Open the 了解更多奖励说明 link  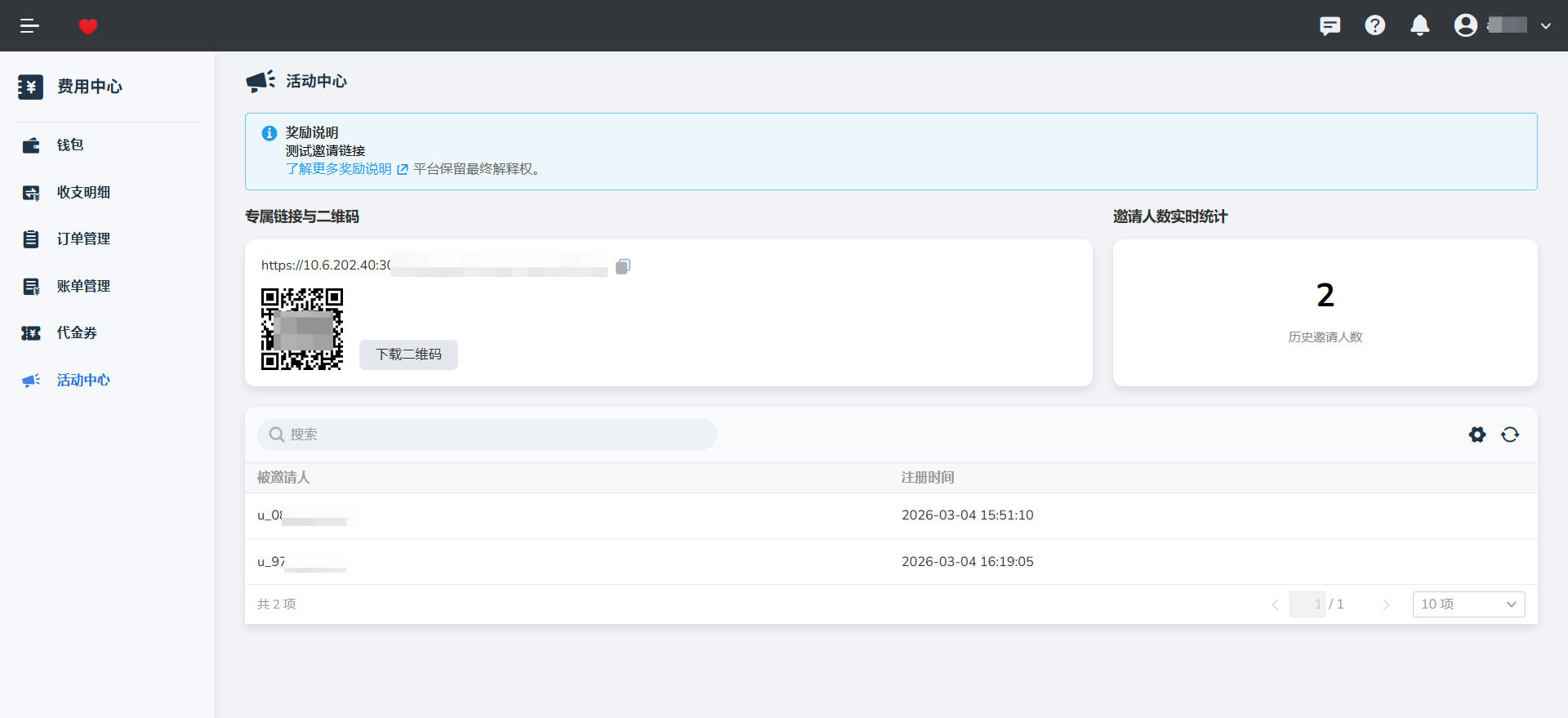click(339, 169)
